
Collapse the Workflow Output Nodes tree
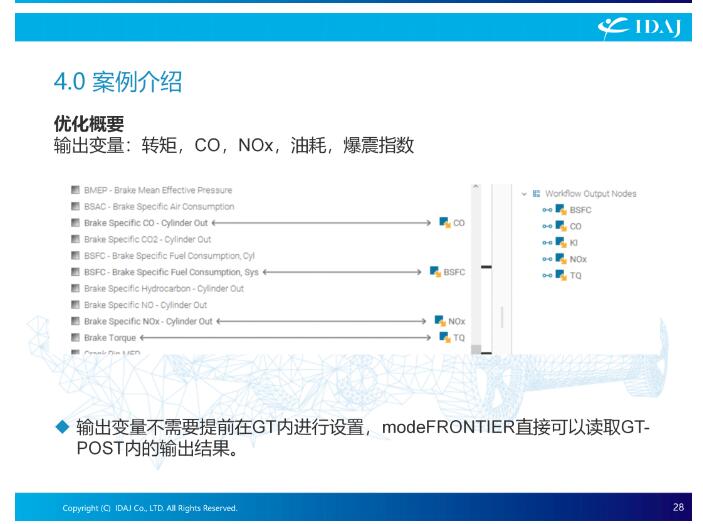[x=524, y=194]
